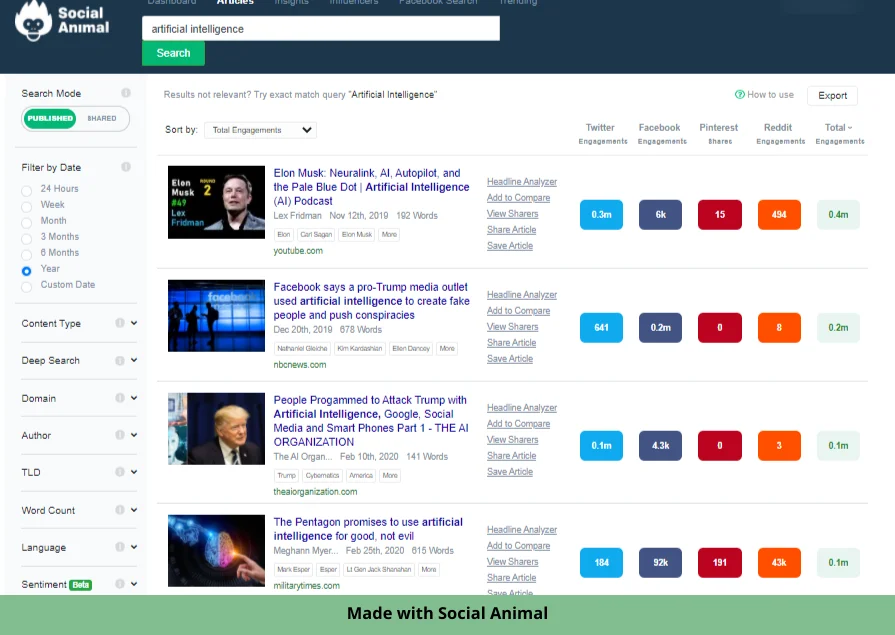Click the search query input field
This screenshot has width=895, height=635.
pos(321,29)
